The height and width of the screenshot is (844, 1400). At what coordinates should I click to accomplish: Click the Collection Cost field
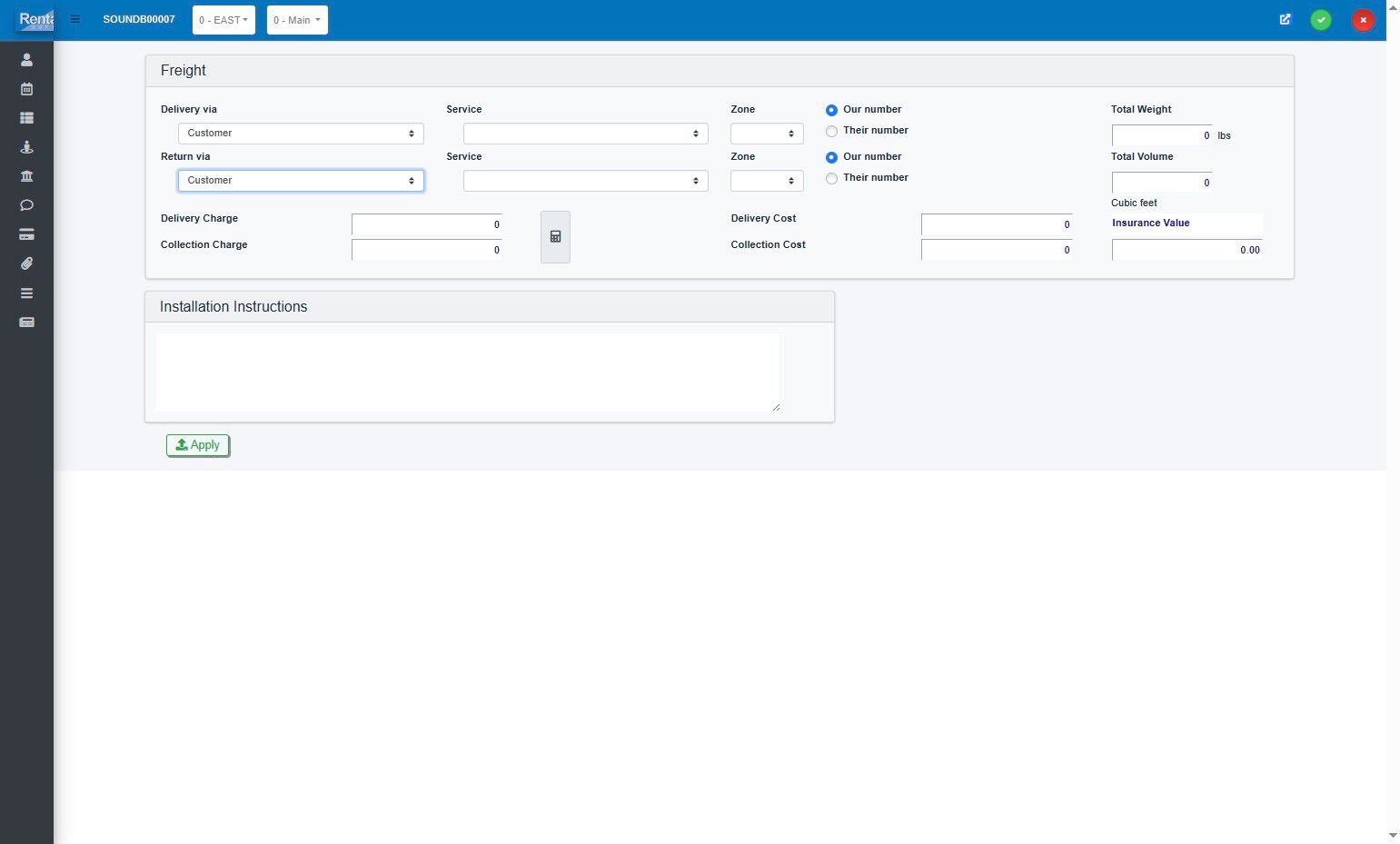pos(997,250)
